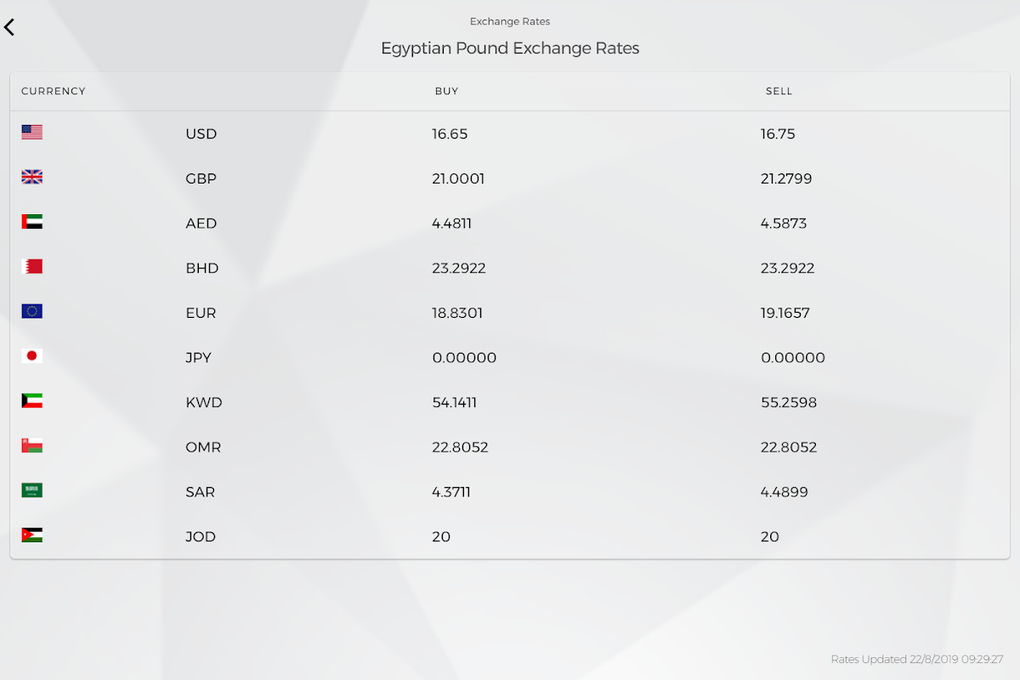Select the BUY column header
1020x680 pixels.
[446, 91]
